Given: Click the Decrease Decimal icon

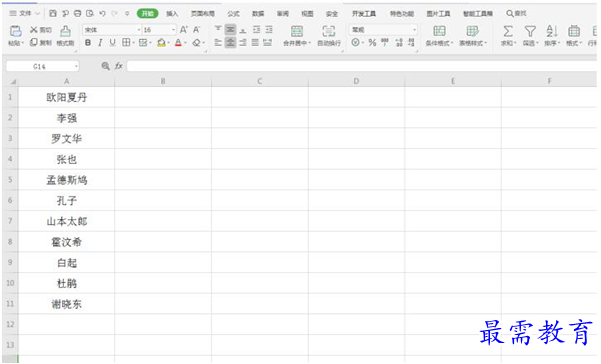Looking at the screenshot, I should [411, 43].
